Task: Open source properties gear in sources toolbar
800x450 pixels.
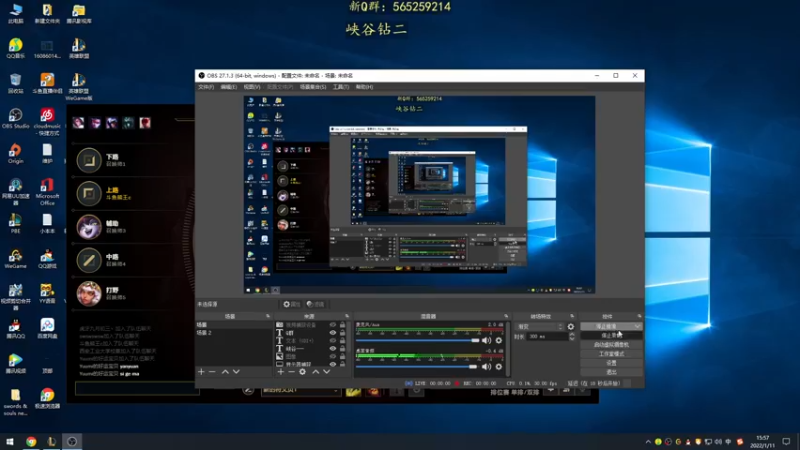Action: (303, 372)
